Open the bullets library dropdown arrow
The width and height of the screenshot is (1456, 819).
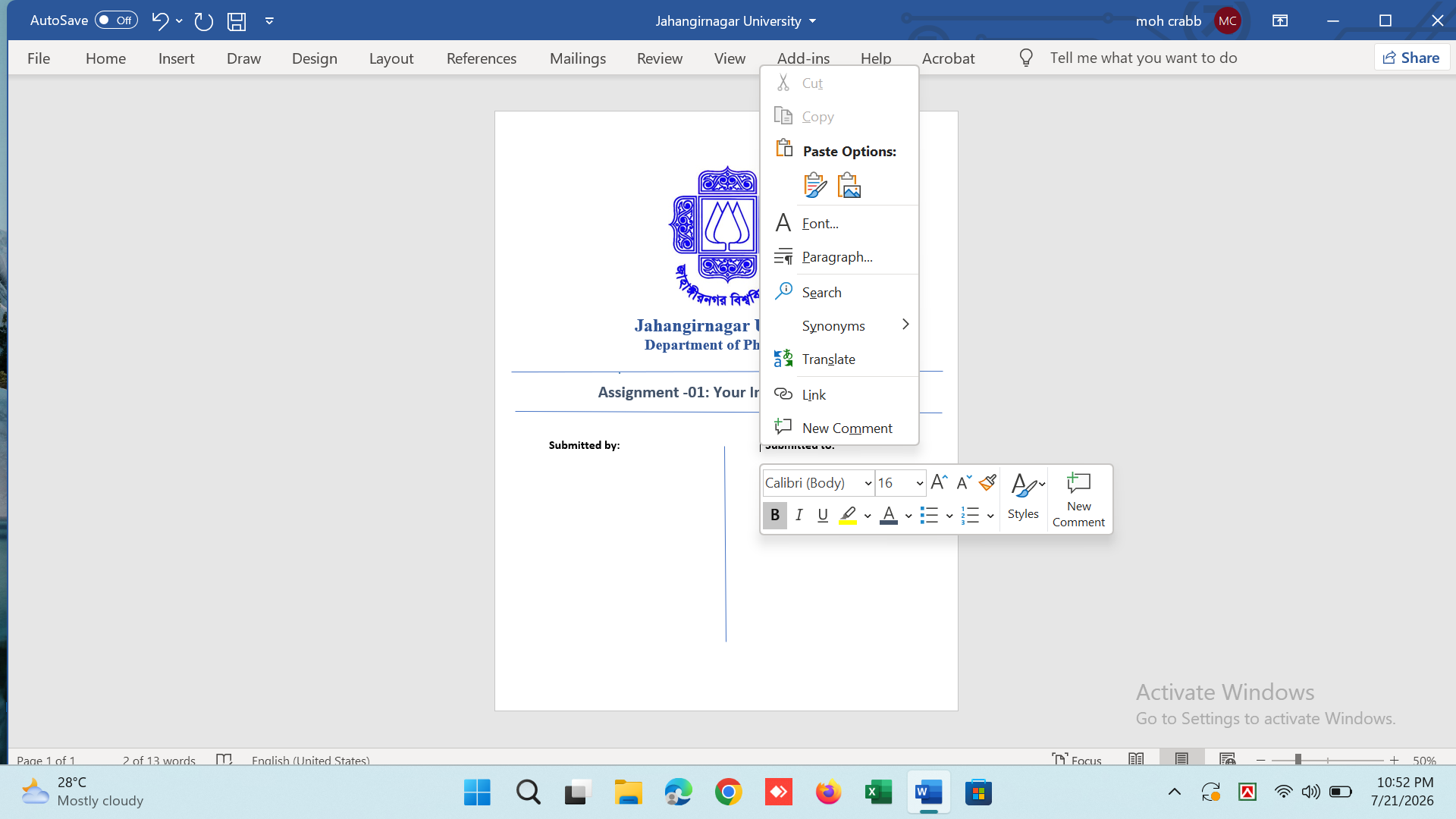[x=949, y=516]
